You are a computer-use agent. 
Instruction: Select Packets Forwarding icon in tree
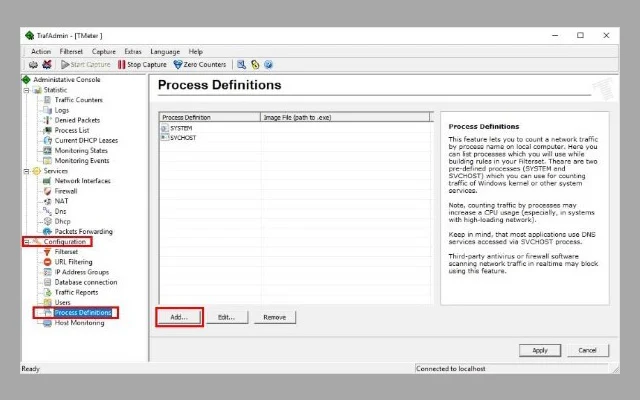coord(47,231)
